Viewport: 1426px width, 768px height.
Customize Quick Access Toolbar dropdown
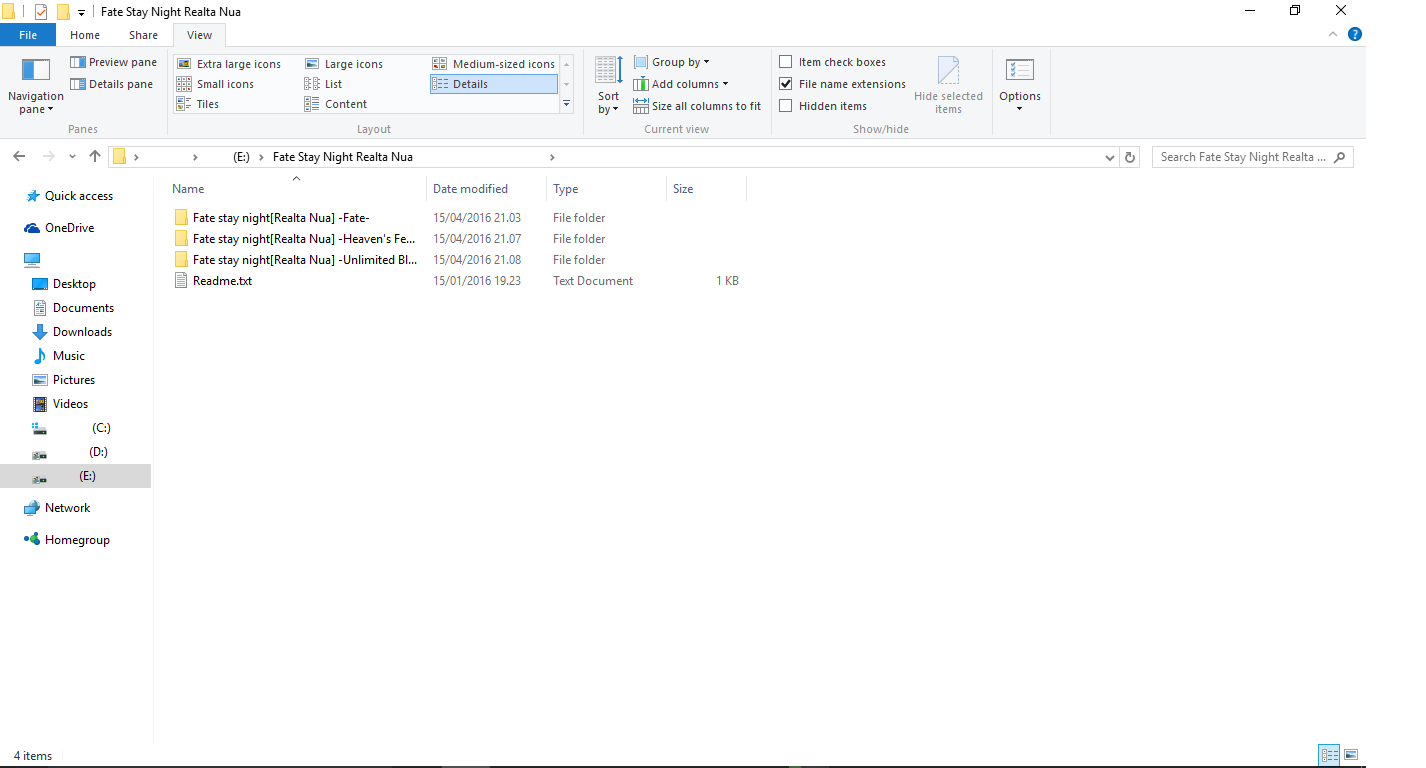tap(81, 12)
